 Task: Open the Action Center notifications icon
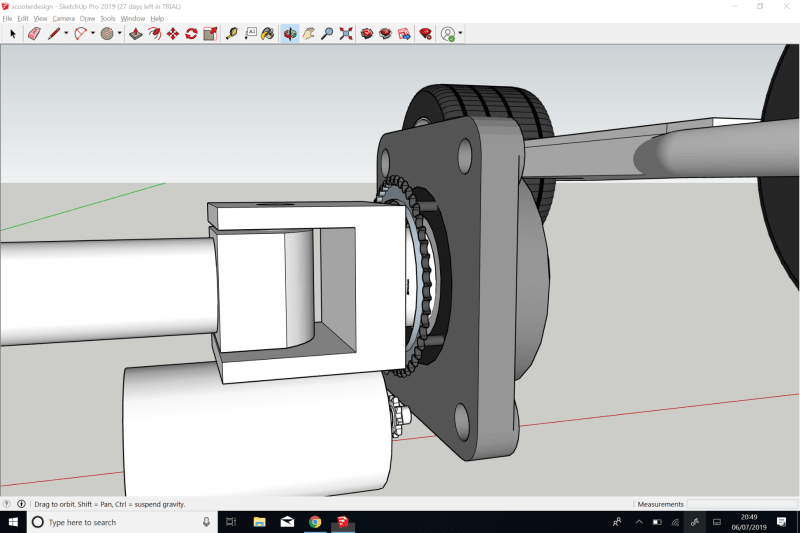(x=782, y=522)
